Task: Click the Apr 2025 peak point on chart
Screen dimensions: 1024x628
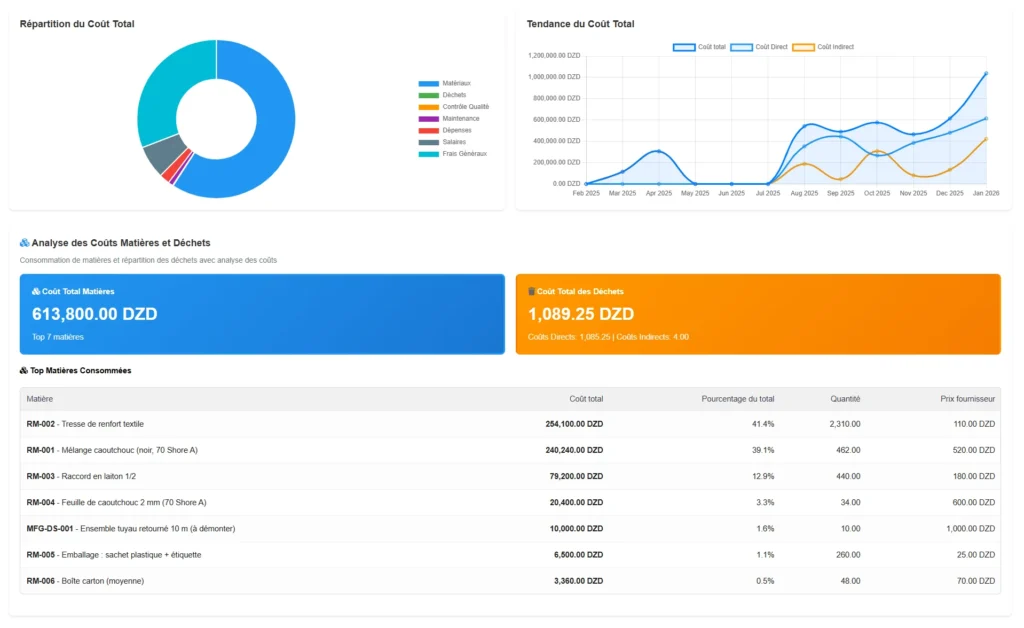Action: [658, 152]
